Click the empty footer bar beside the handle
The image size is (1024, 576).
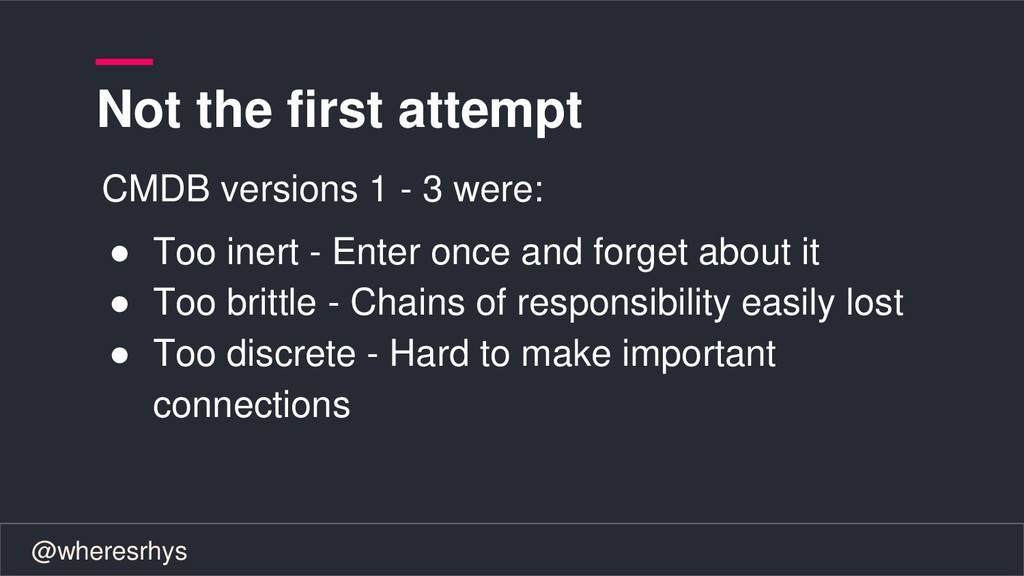coord(601,550)
